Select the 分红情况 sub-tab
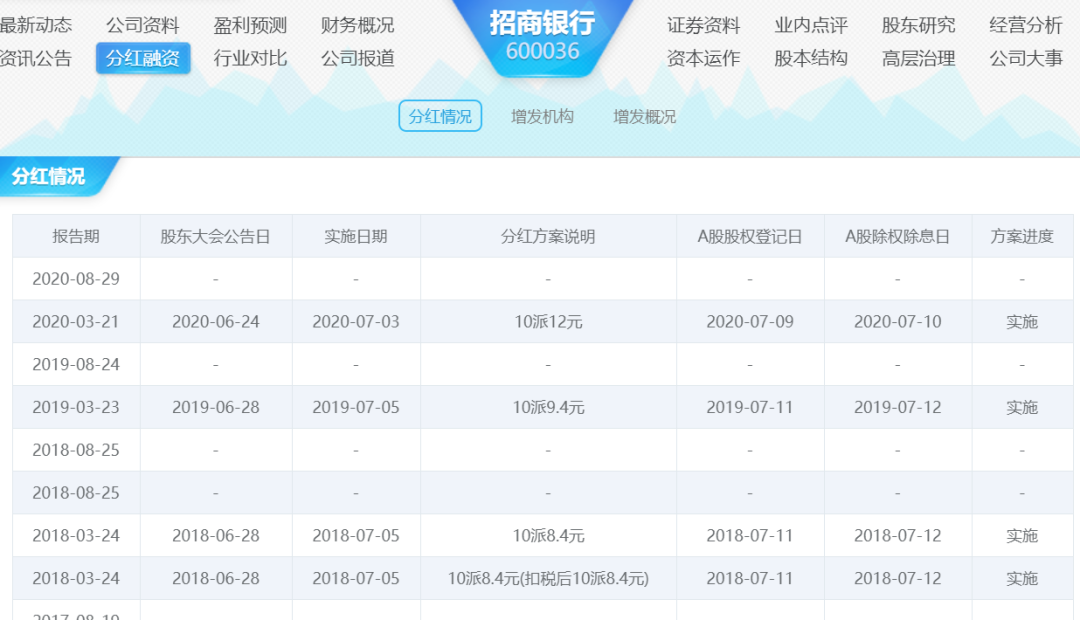The width and height of the screenshot is (1080, 620). coord(440,116)
